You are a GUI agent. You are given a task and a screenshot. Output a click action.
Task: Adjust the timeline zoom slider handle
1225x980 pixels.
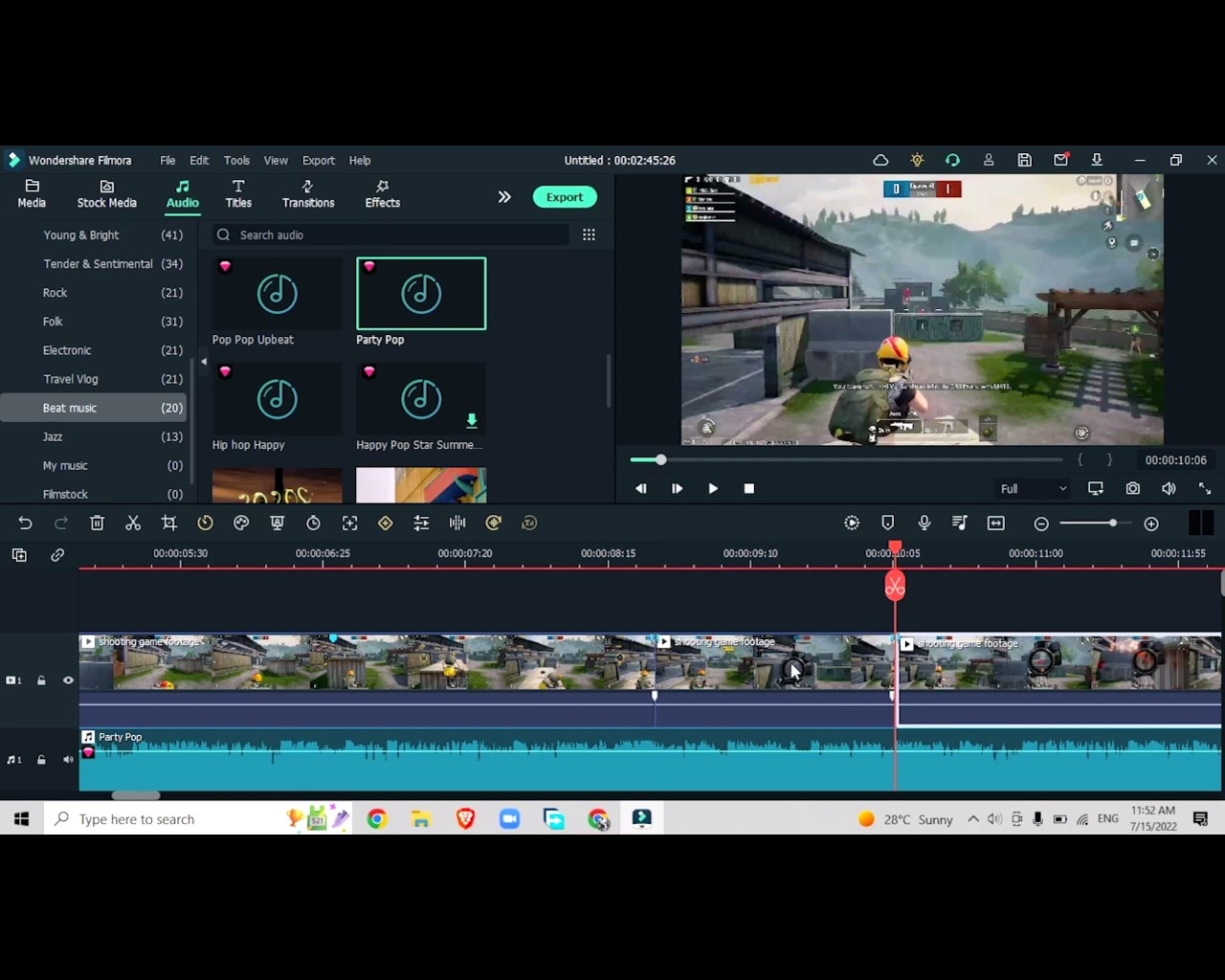[x=1112, y=523]
